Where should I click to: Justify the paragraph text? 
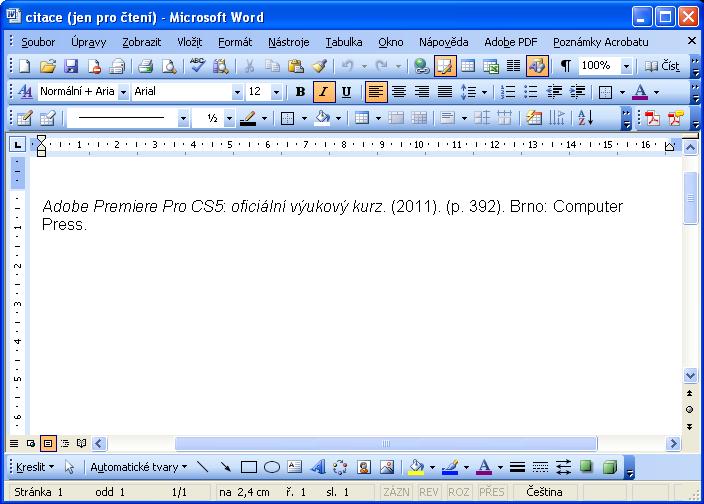point(445,92)
